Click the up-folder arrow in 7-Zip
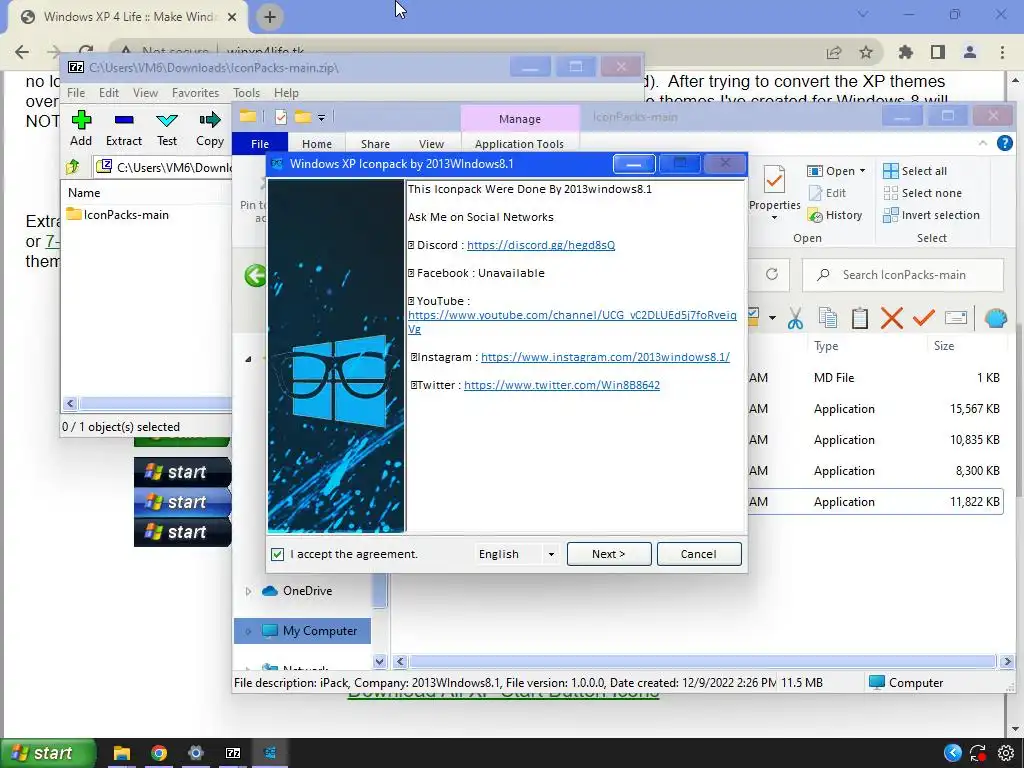 click(x=72, y=167)
